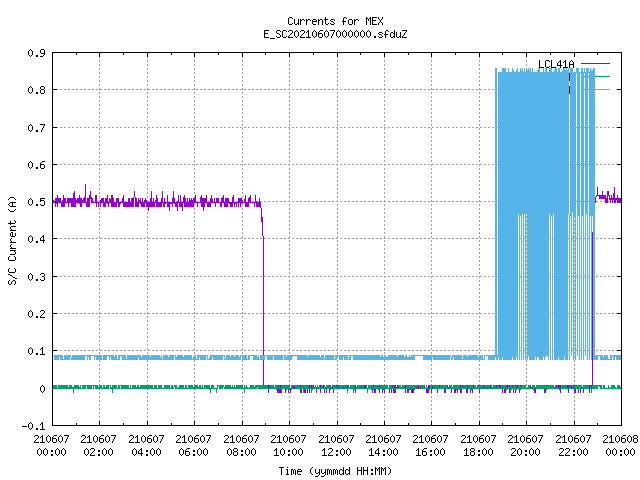Click the 0.3 y-axis tick label
The width and height of the screenshot is (640, 480).
pyautogui.click(x=36, y=277)
